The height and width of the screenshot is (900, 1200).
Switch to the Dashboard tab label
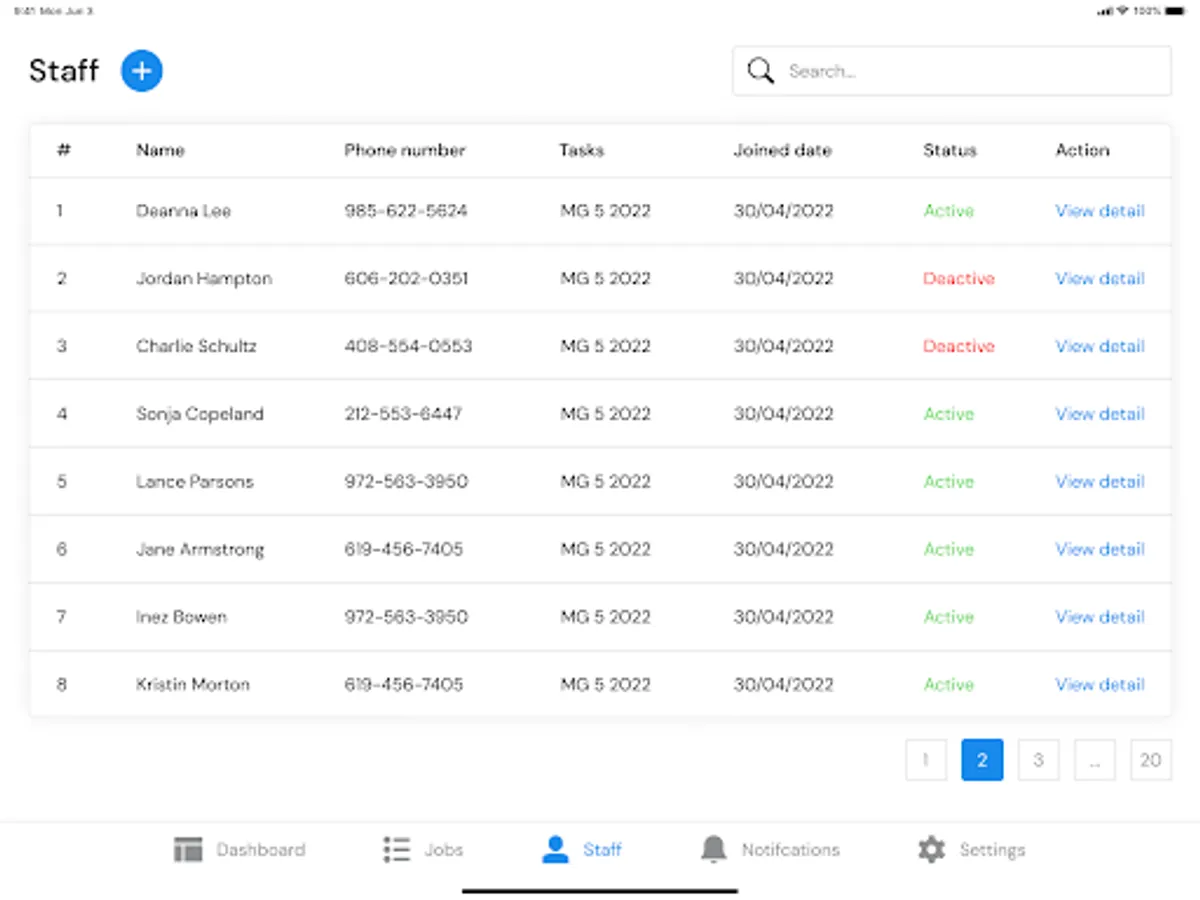pyautogui.click(x=261, y=850)
